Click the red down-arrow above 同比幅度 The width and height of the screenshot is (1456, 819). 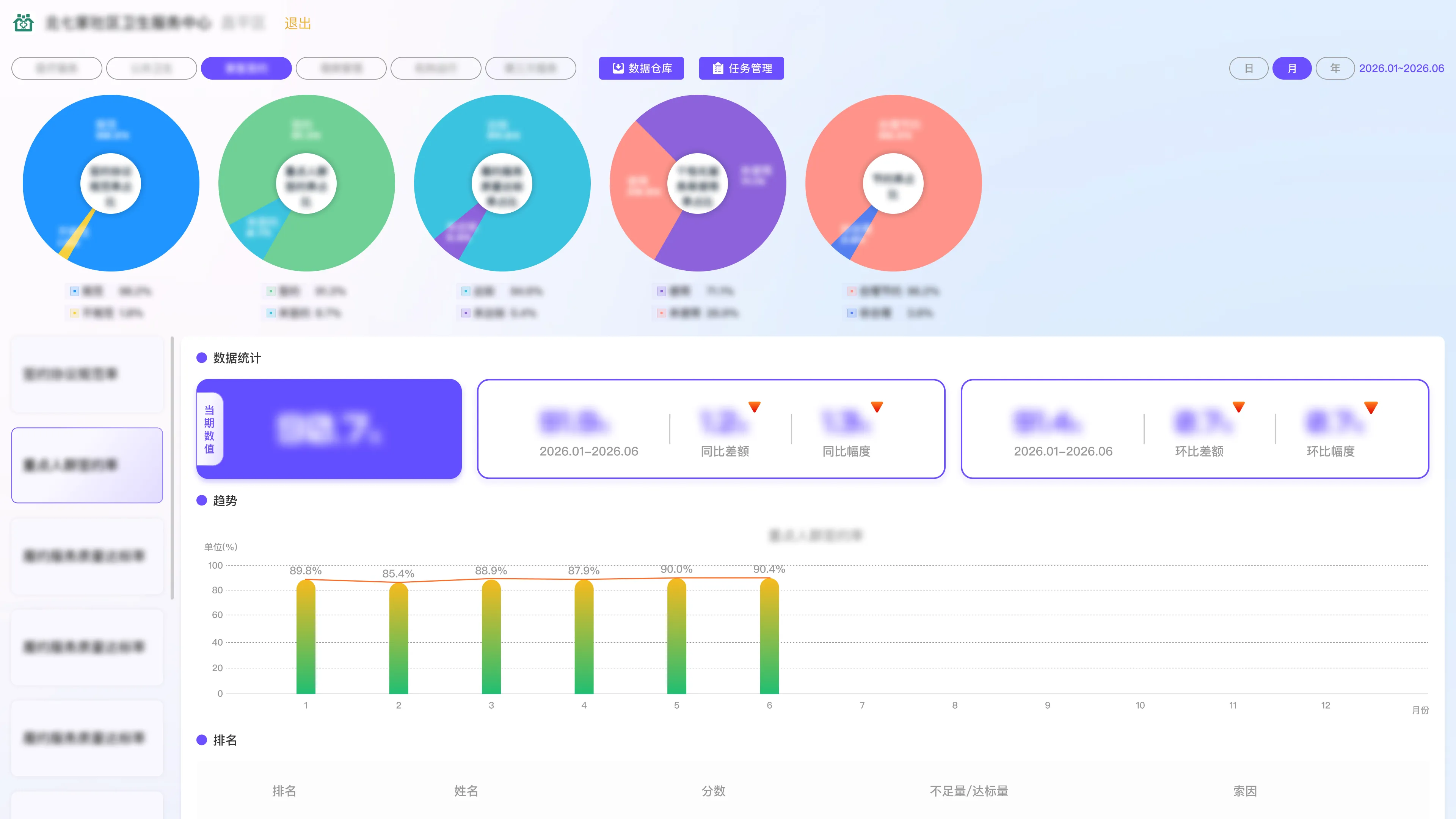click(x=877, y=406)
